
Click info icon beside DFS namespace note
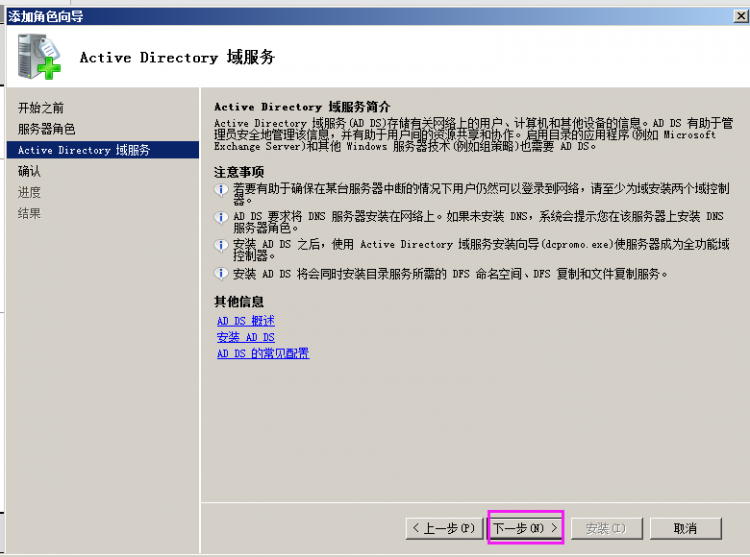(221, 274)
